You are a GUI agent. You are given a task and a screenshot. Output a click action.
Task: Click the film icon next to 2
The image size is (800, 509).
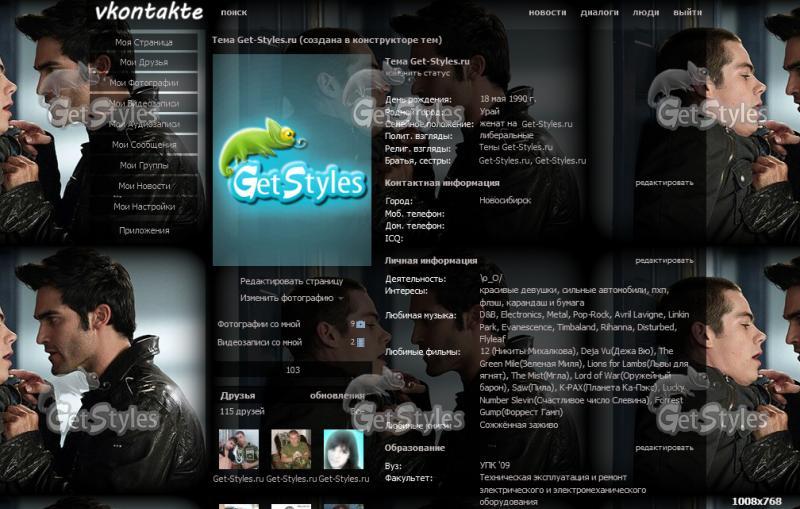point(361,343)
